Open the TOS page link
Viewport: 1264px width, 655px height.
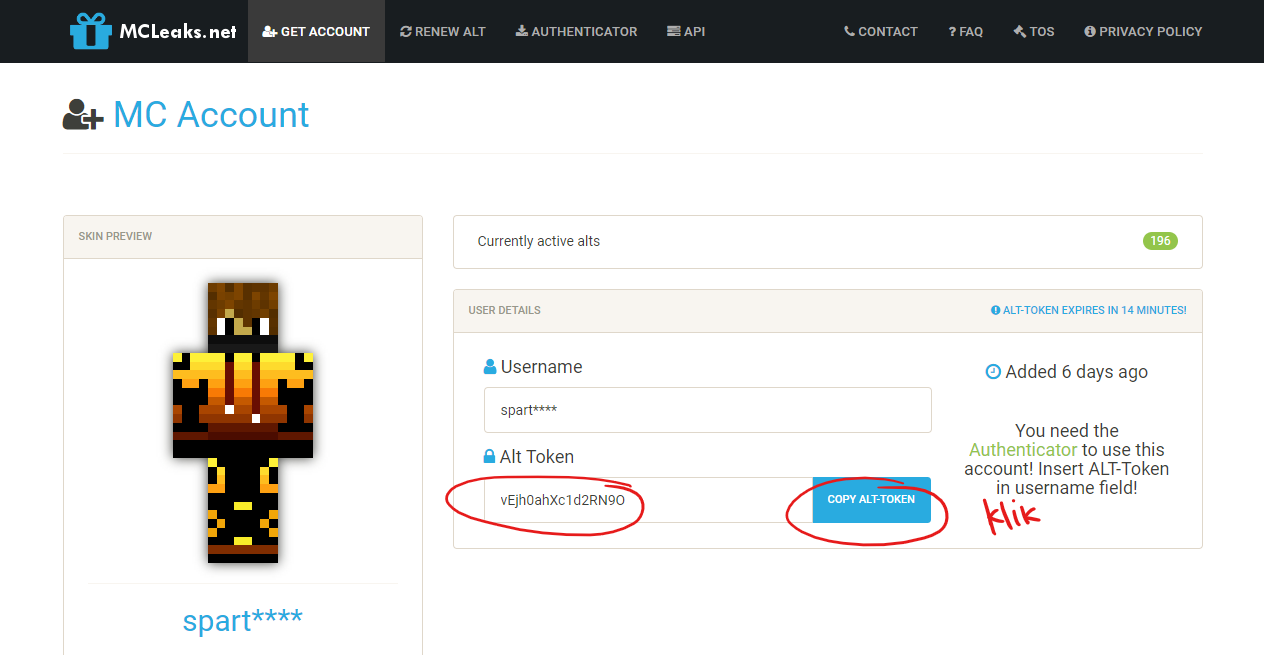(1034, 31)
